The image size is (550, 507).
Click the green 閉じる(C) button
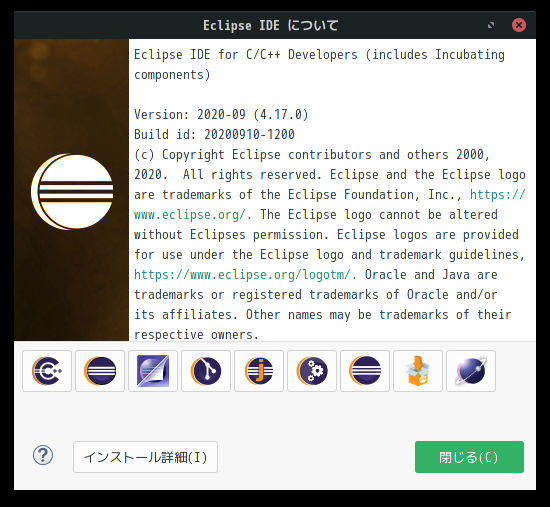[469, 457]
